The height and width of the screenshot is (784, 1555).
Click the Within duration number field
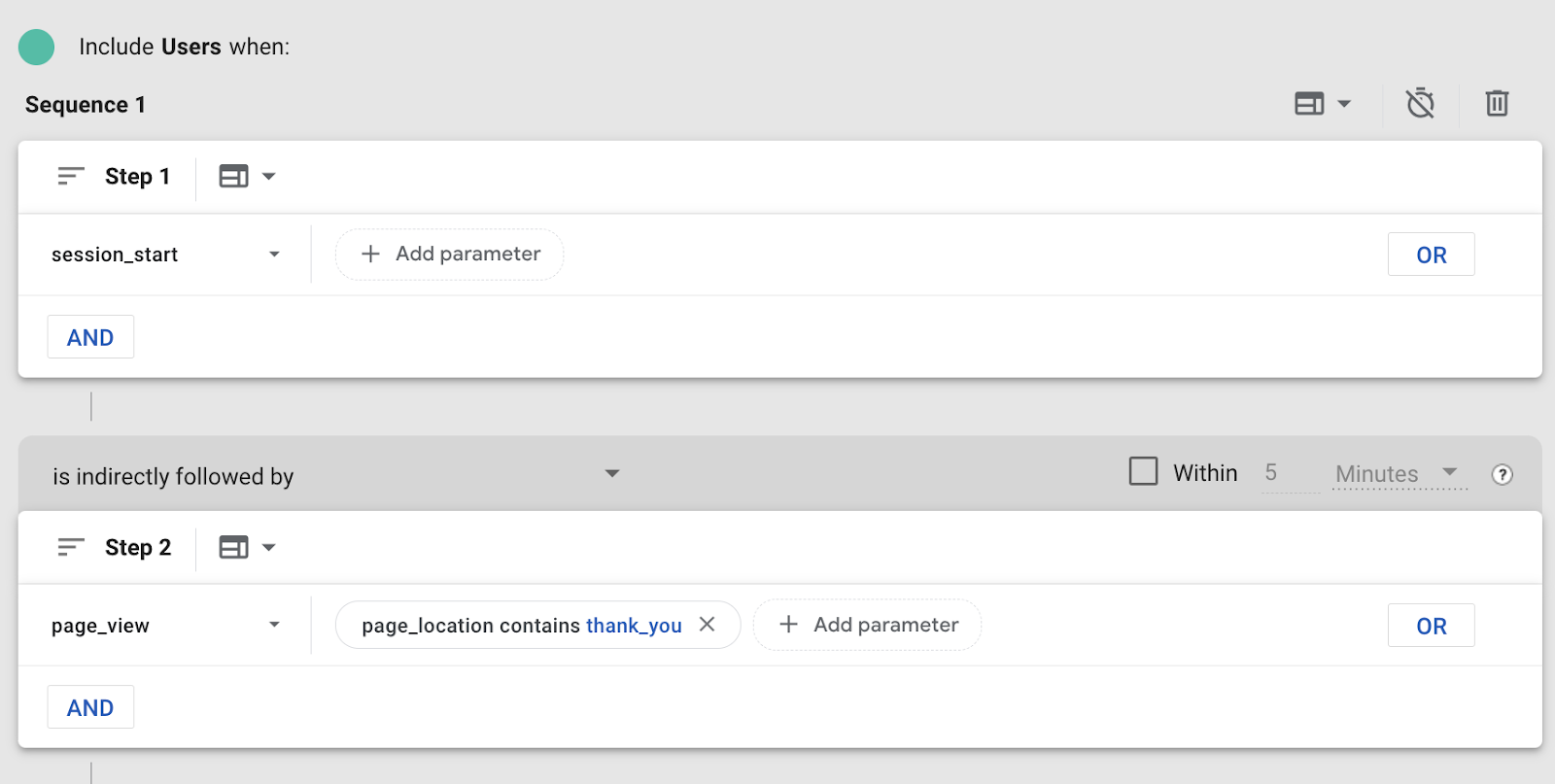pos(1289,473)
